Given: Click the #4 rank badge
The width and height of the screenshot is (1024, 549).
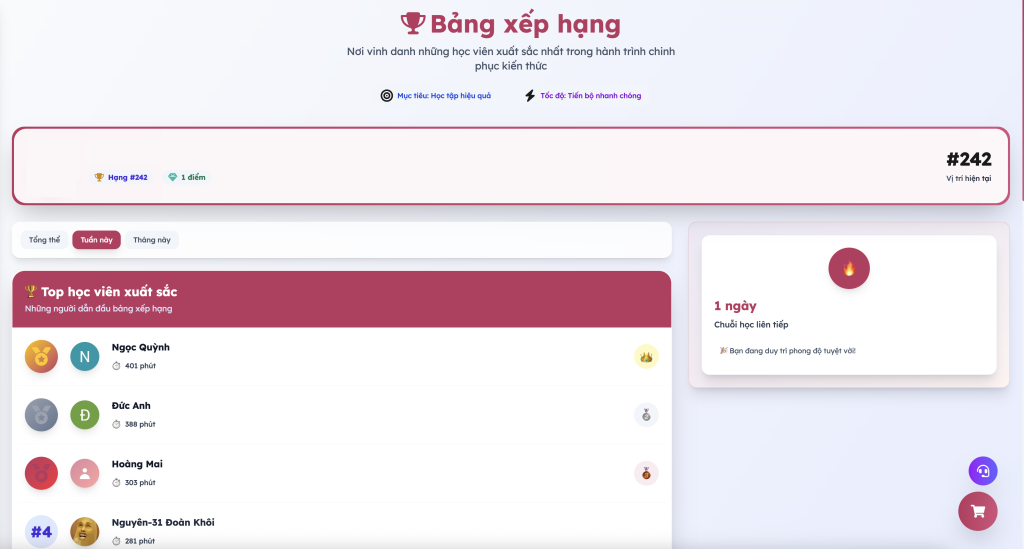Looking at the screenshot, I should tap(41, 531).
